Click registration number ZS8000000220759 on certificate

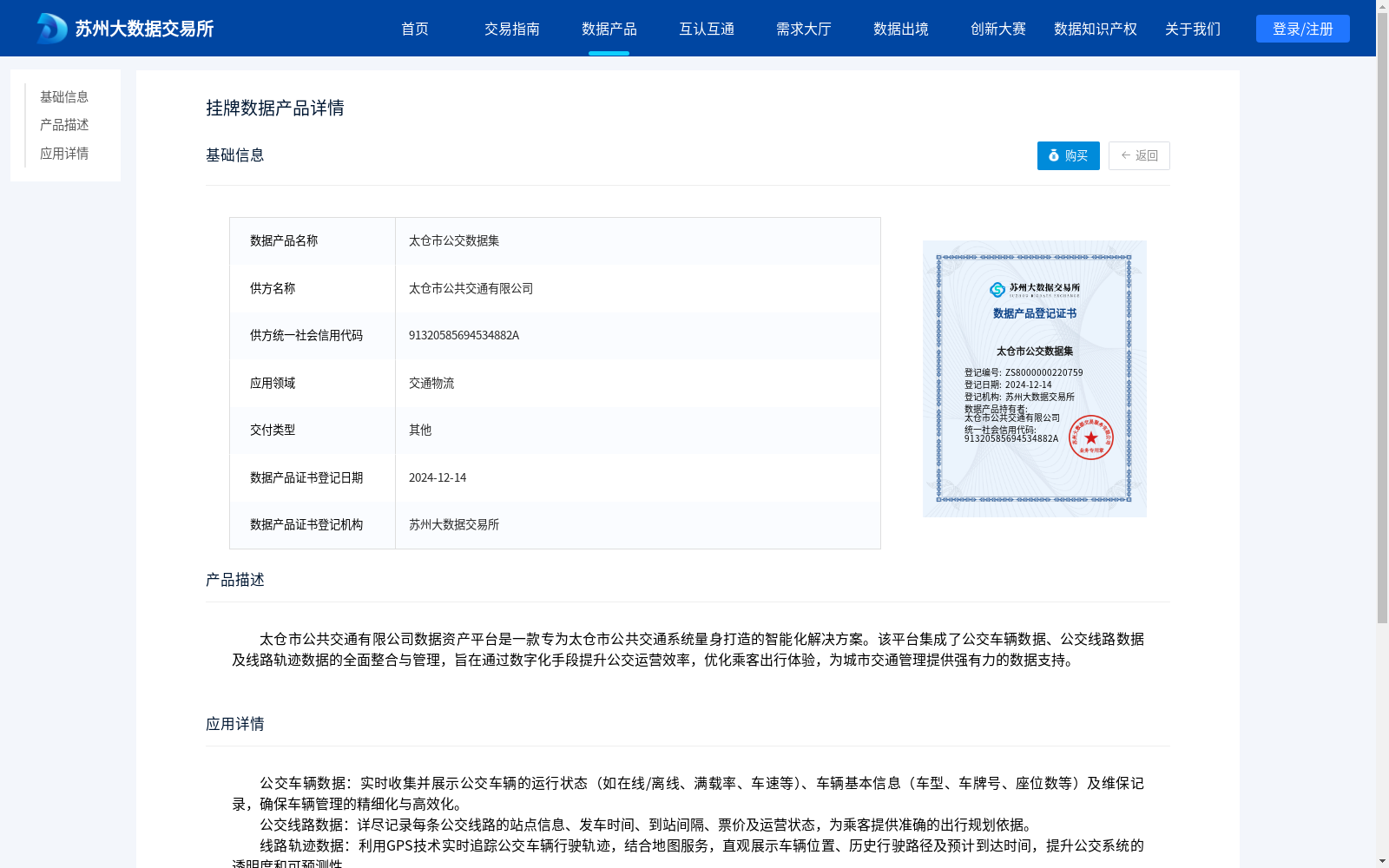1044,373
